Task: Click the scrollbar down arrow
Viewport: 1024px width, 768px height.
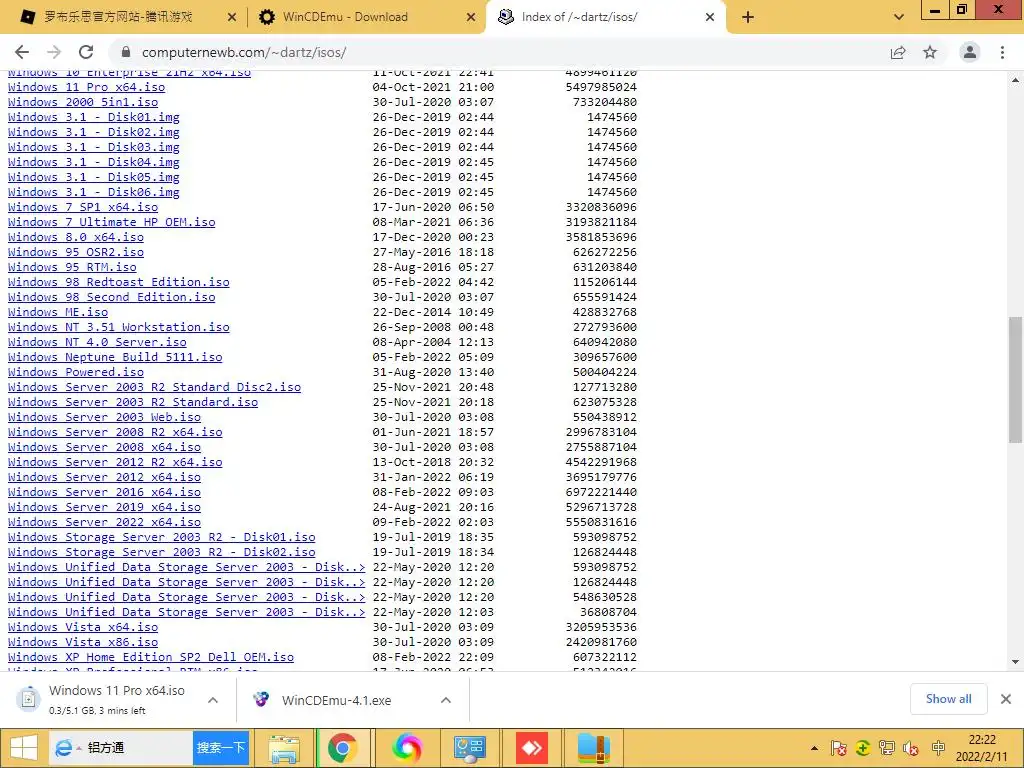Action: point(1015,662)
